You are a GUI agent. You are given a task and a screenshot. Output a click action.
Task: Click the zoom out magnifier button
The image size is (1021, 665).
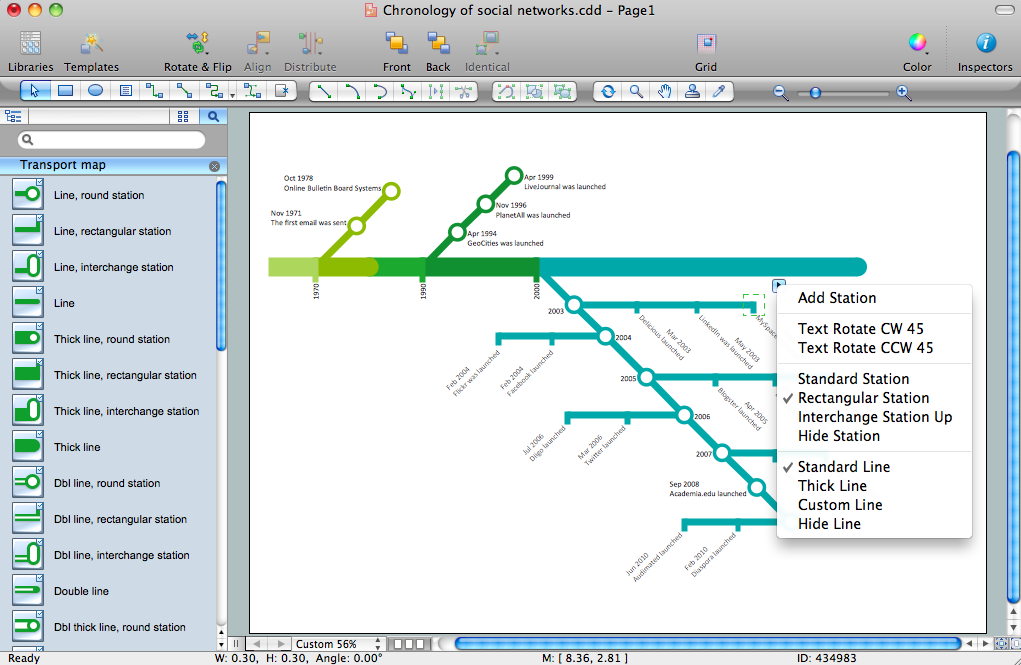pyautogui.click(x=780, y=92)
